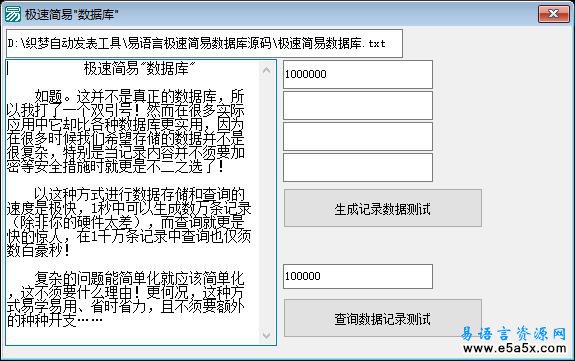Click the second empty field below 1000000
Viewport: 575px width, 361px height.
pos(358,136)
